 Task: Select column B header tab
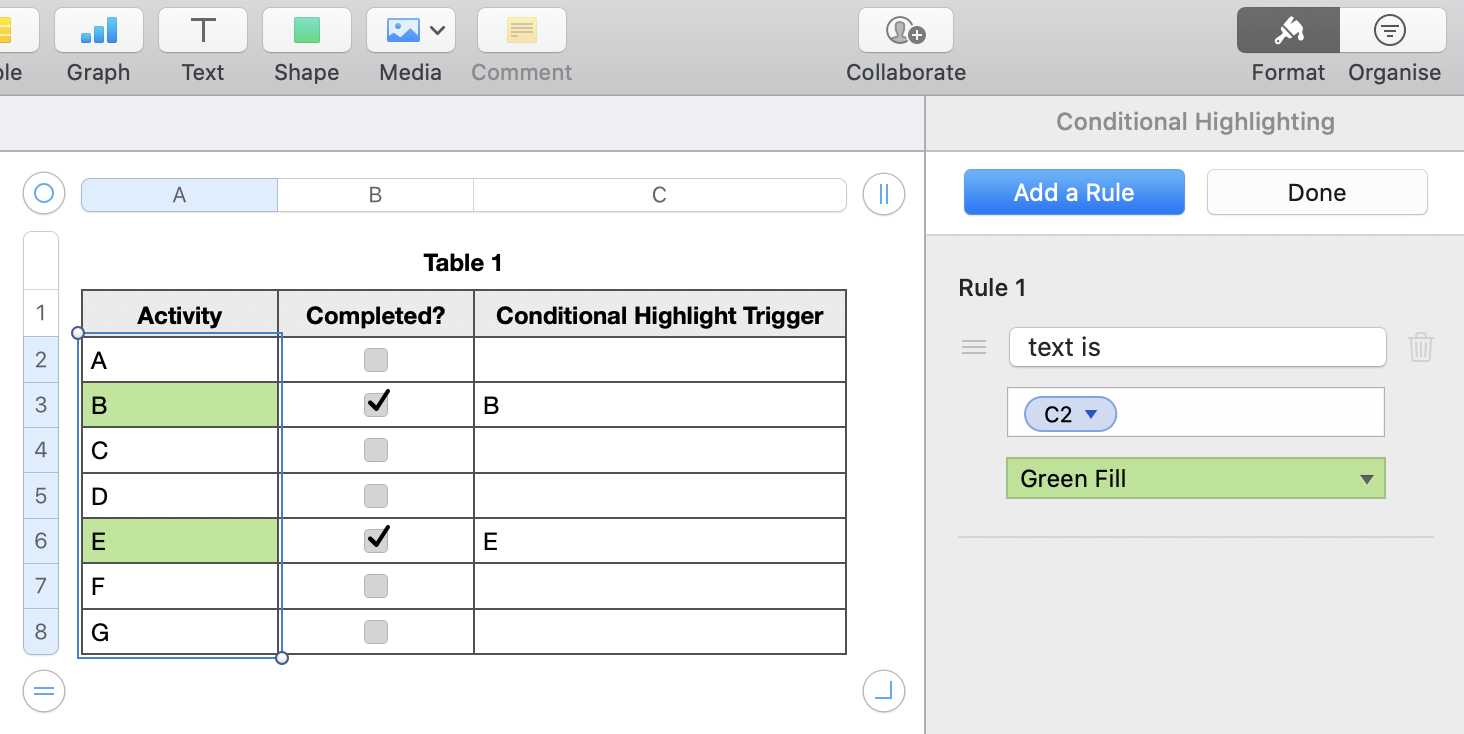[375, 195]
